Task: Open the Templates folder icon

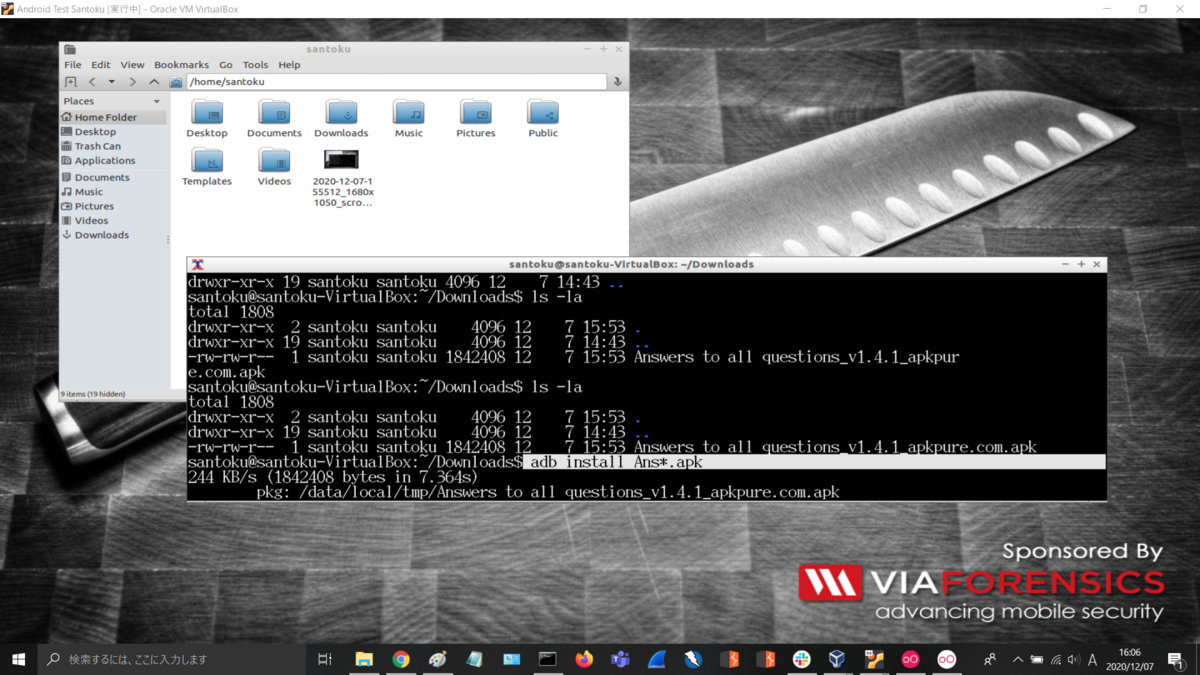Action: click(207, 160)
